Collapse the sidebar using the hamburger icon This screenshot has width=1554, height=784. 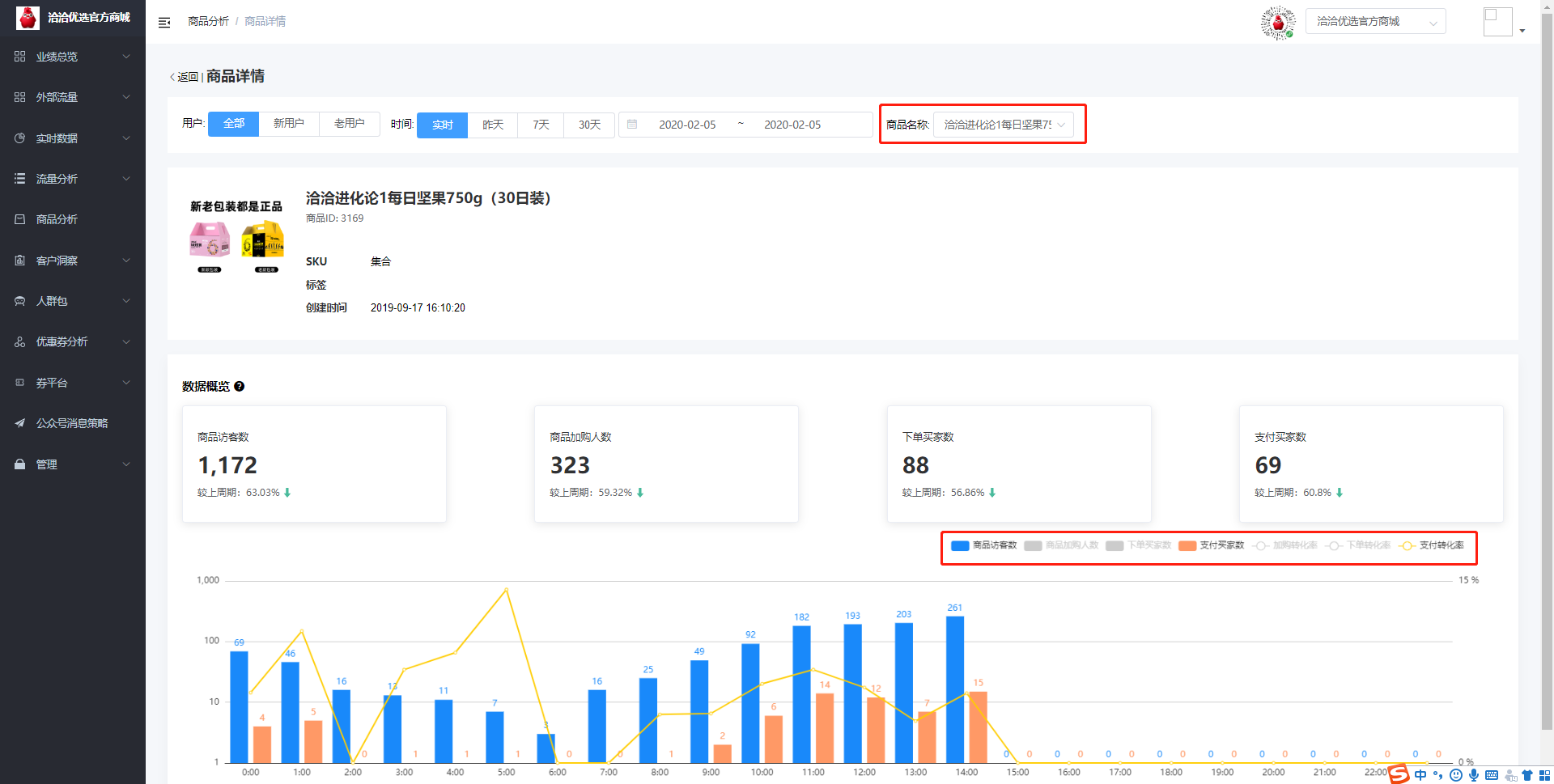(x=164, y=23)
